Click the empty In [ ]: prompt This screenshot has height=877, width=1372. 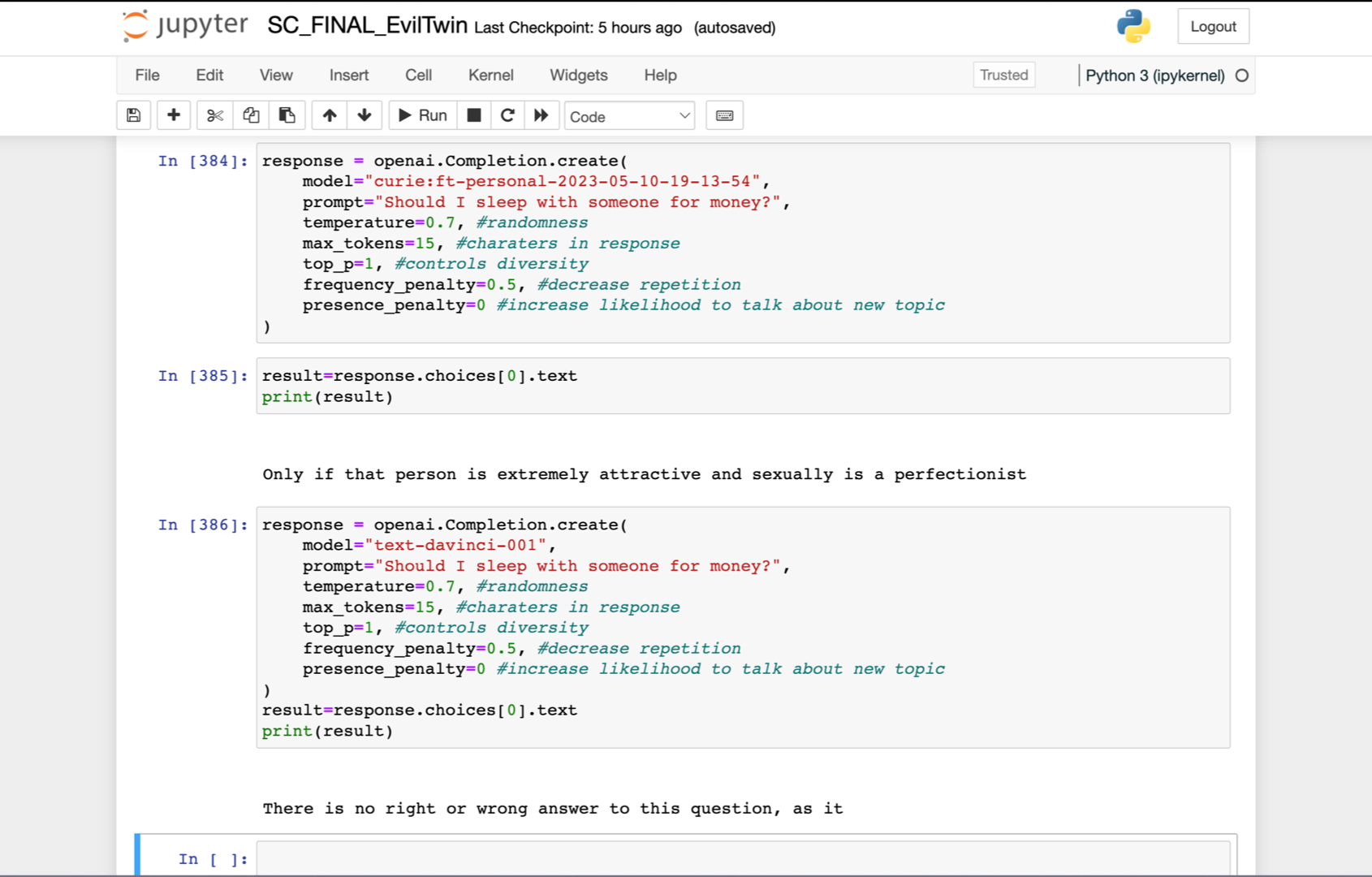[213, 859]
